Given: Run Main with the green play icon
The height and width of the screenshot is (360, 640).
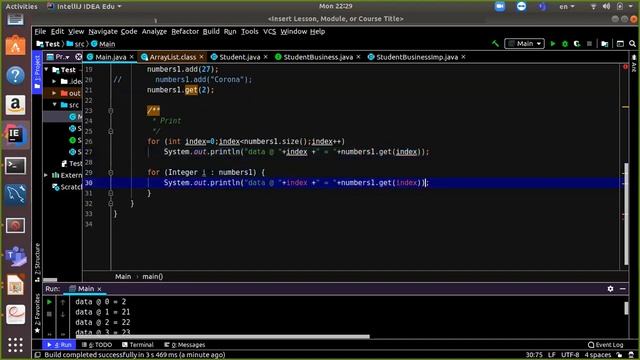Looking at the screenshot, I should 553,44.
